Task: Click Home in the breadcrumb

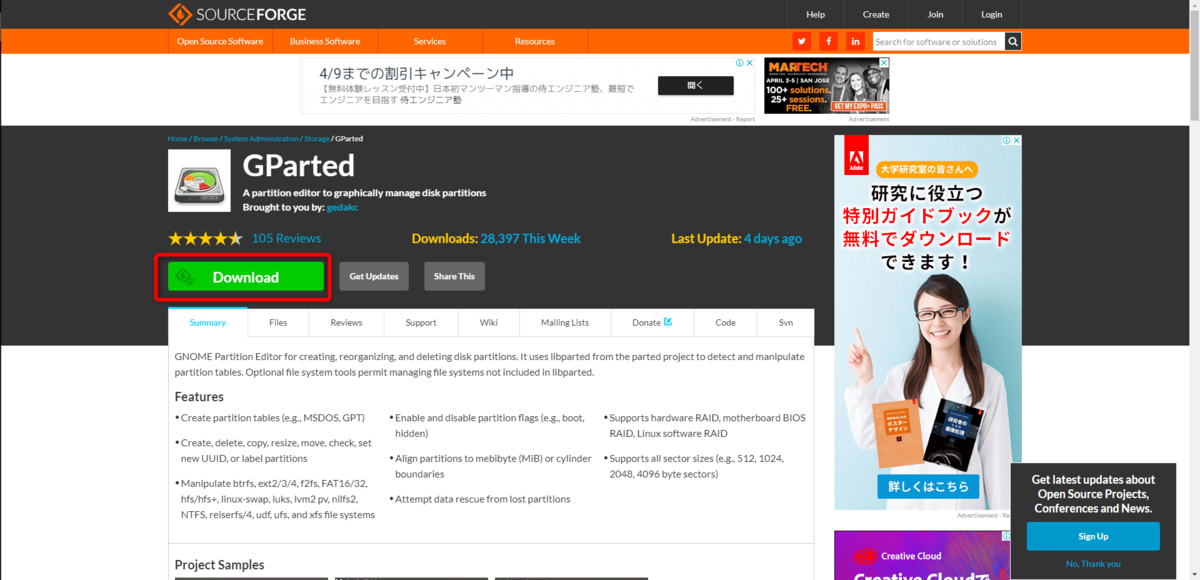Action: (177, 139)
